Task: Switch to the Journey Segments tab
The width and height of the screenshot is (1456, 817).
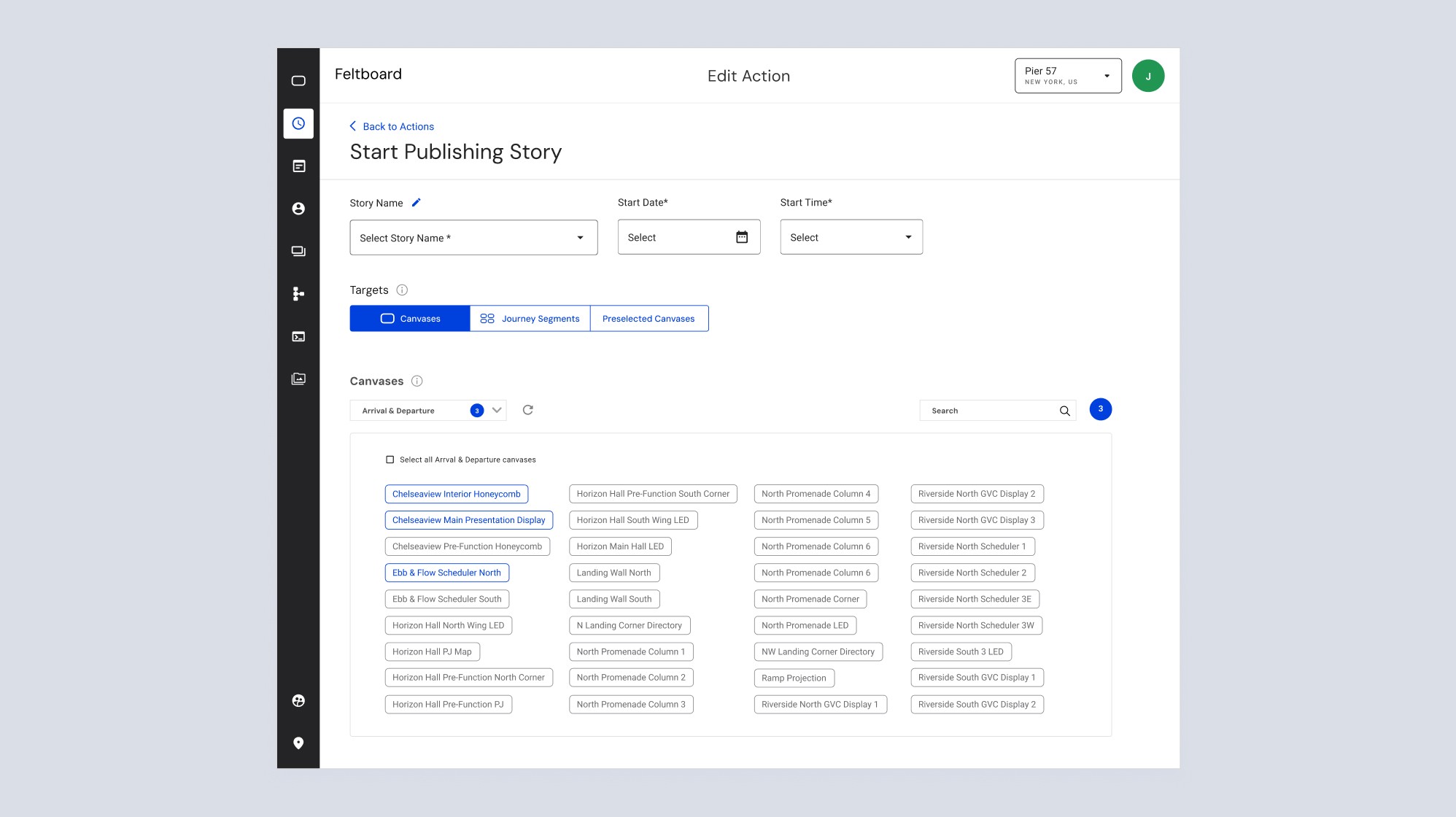Action: pos(530,319)
